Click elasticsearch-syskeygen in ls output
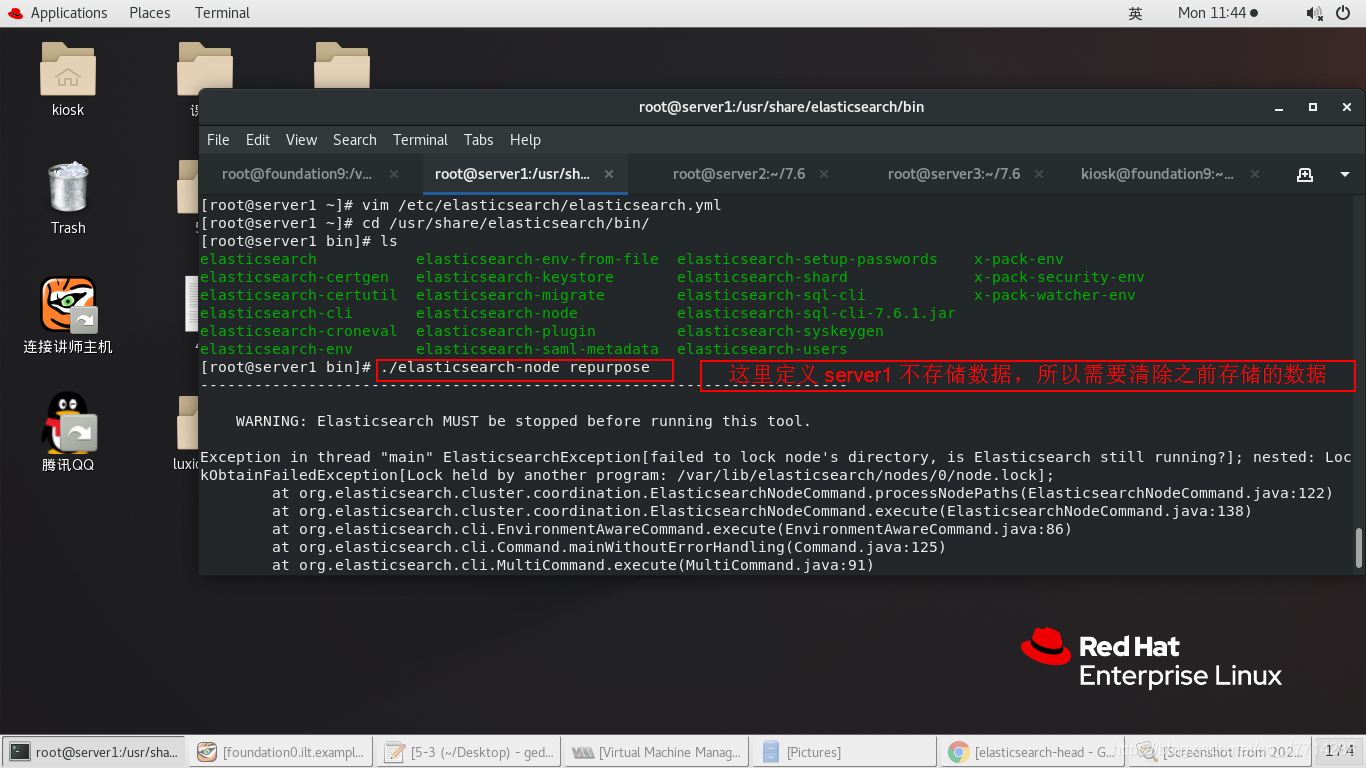The width and height of the screenshot is (1366, 768). coord(780,331)
